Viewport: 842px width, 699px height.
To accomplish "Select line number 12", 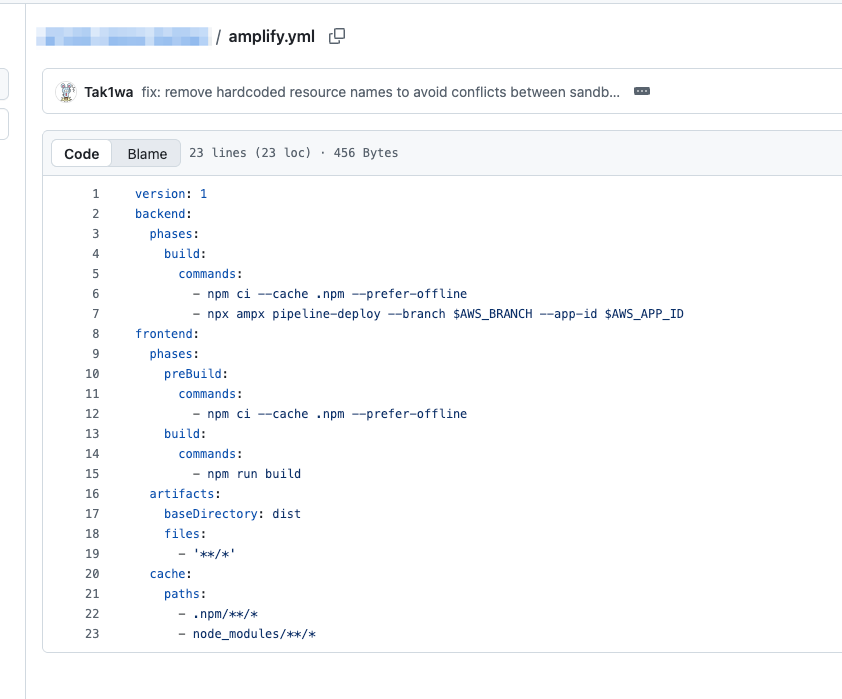I will (92, 414).
